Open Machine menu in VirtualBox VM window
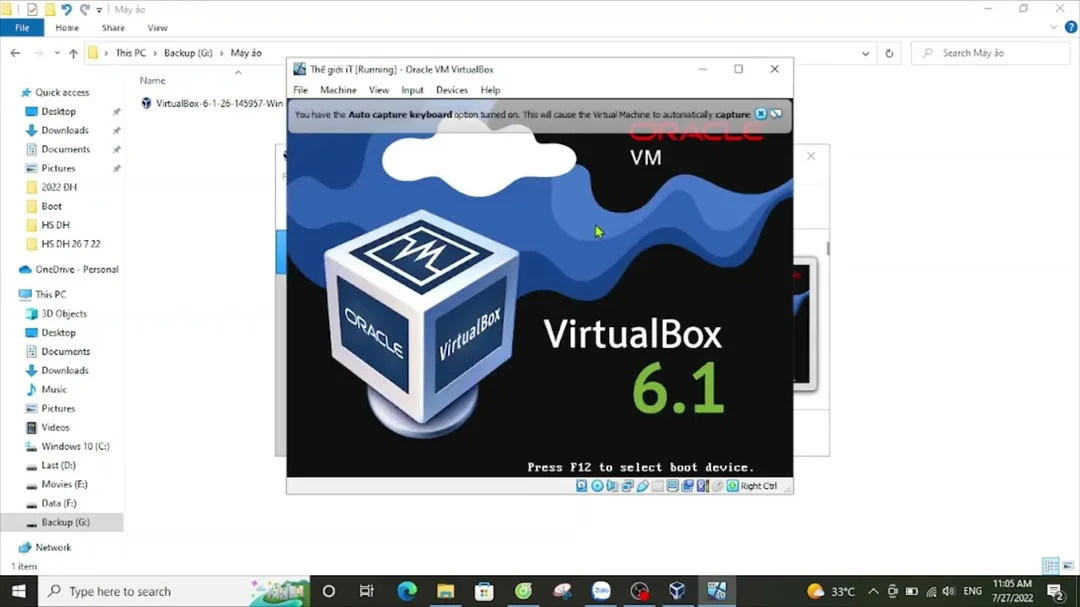 [338, 90]
